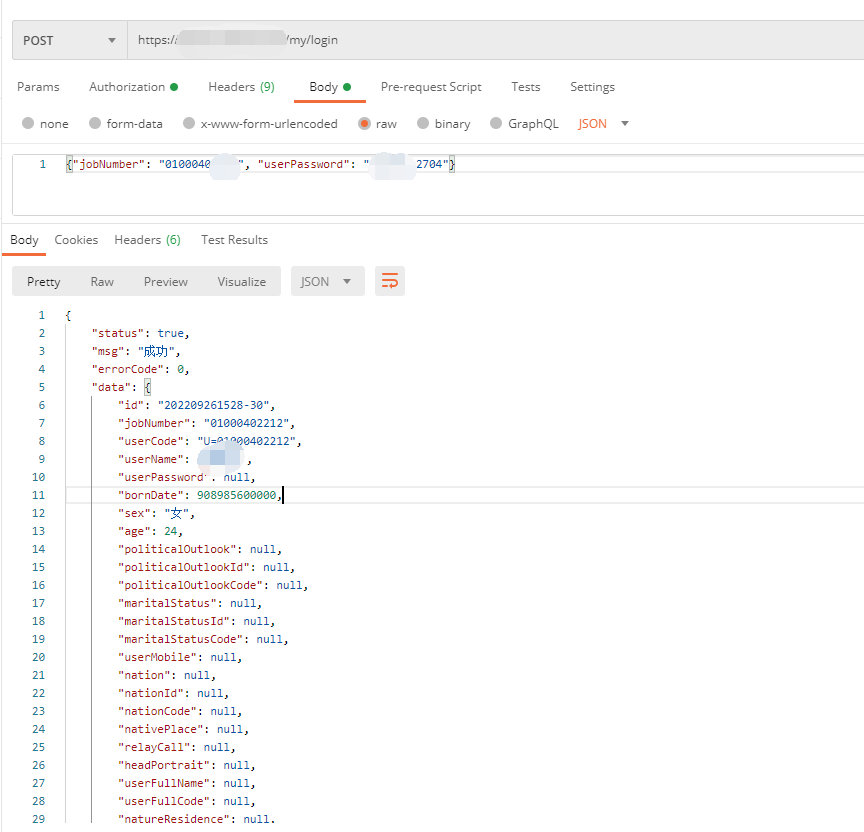The height and width of the screenshot is (832, 864).
Task: Open the POST method dropdown
Action: [69, 40]
